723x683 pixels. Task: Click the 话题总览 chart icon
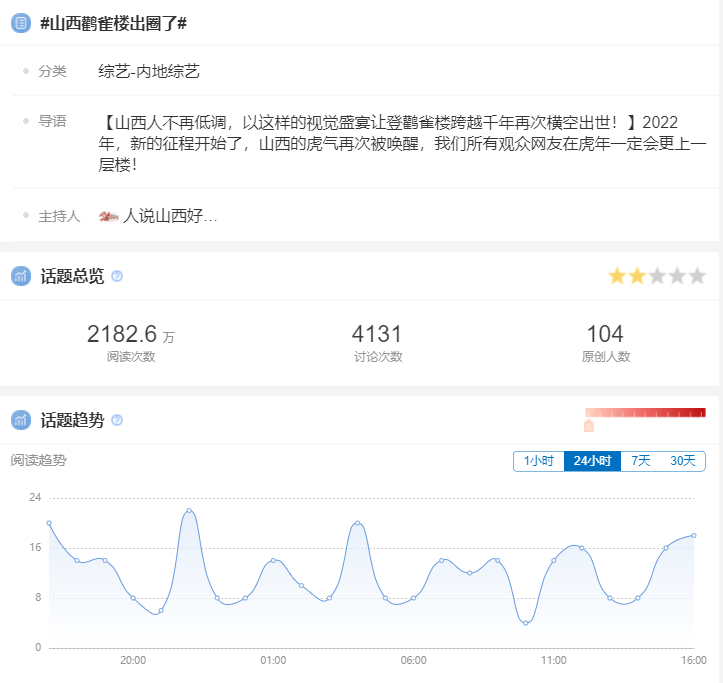(21, 276)
